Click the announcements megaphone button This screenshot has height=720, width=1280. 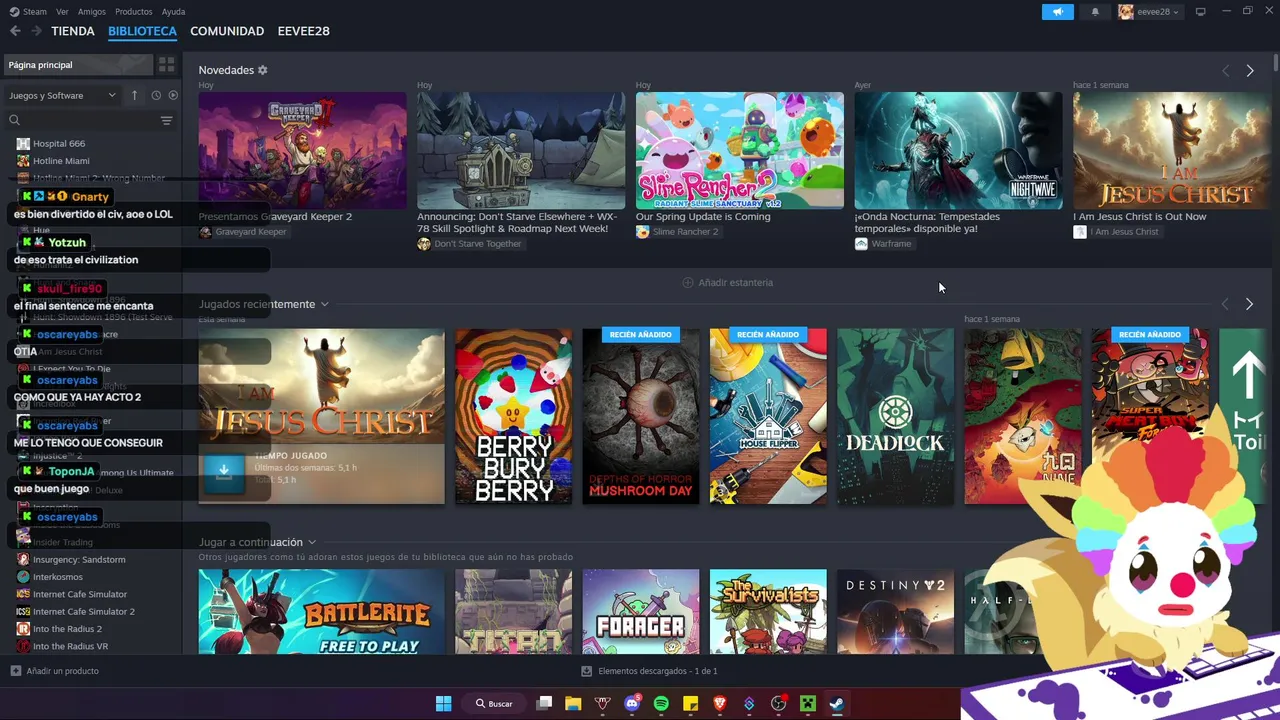tap(1057, 12)
